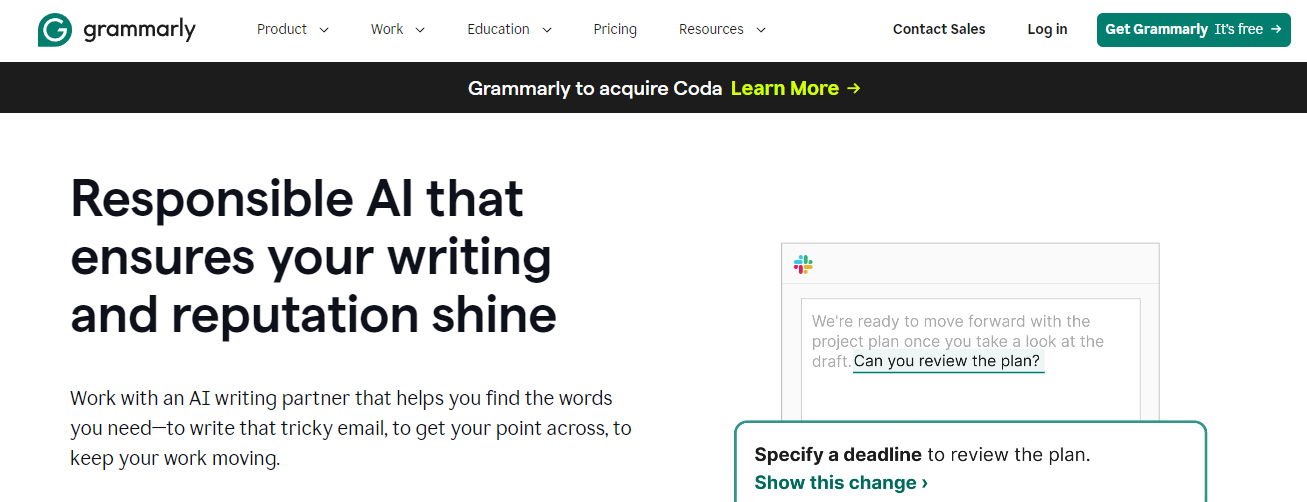Click the grammarly wordmark text
The image size is (1307, 502).
[x=139, y=30]
